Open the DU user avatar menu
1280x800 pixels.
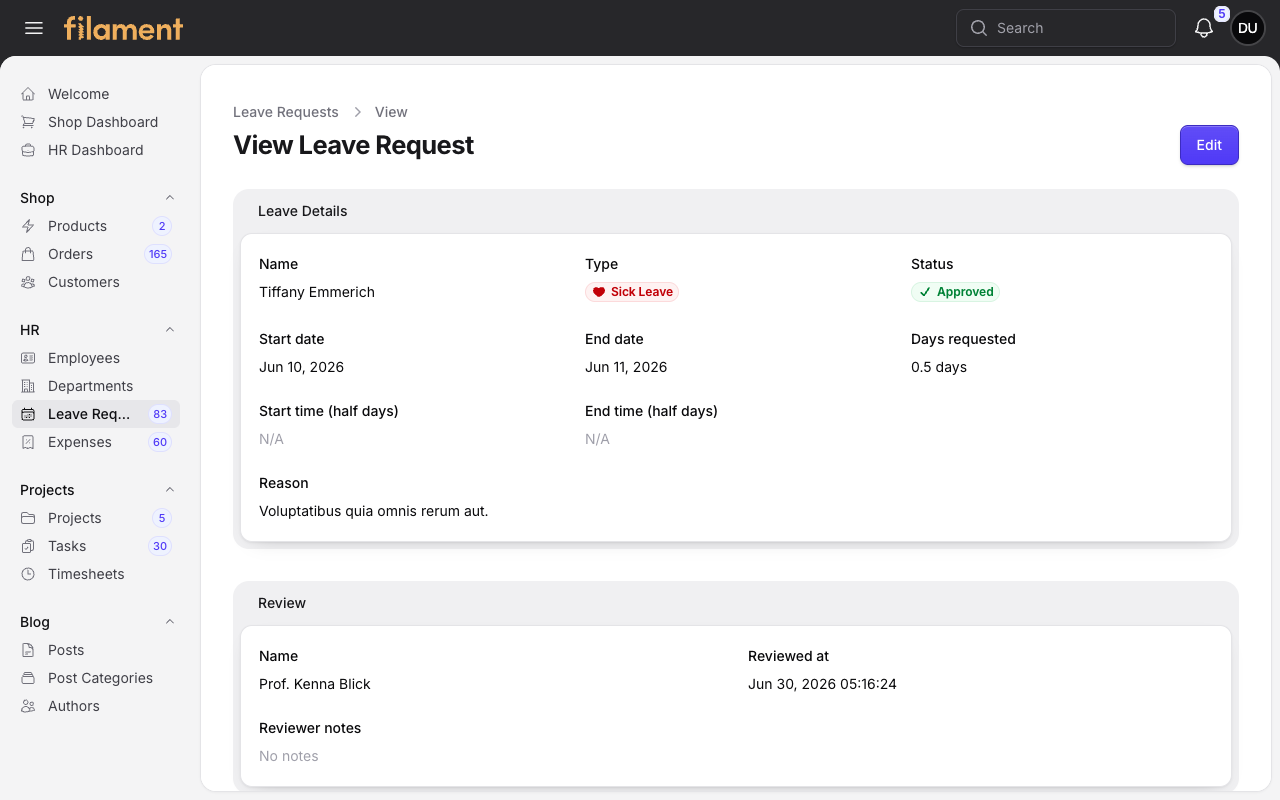point(1247,28)
